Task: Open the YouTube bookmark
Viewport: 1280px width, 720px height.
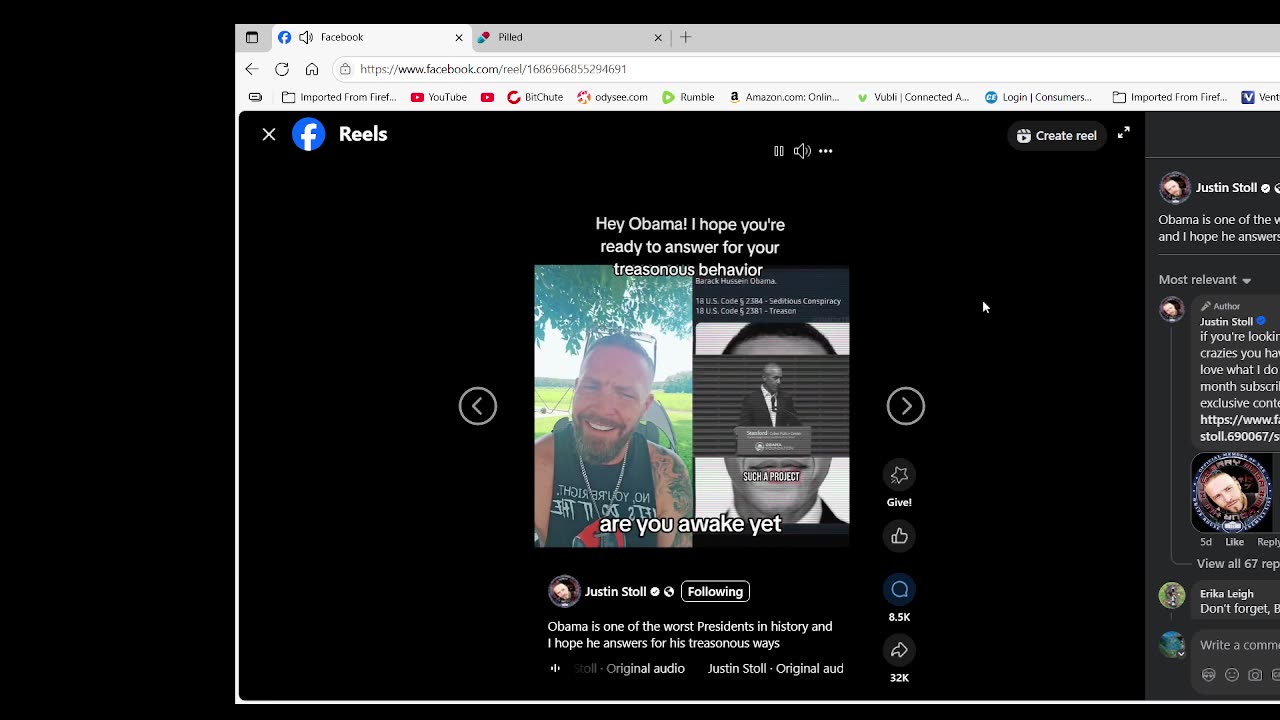Action: pos(439,97)
